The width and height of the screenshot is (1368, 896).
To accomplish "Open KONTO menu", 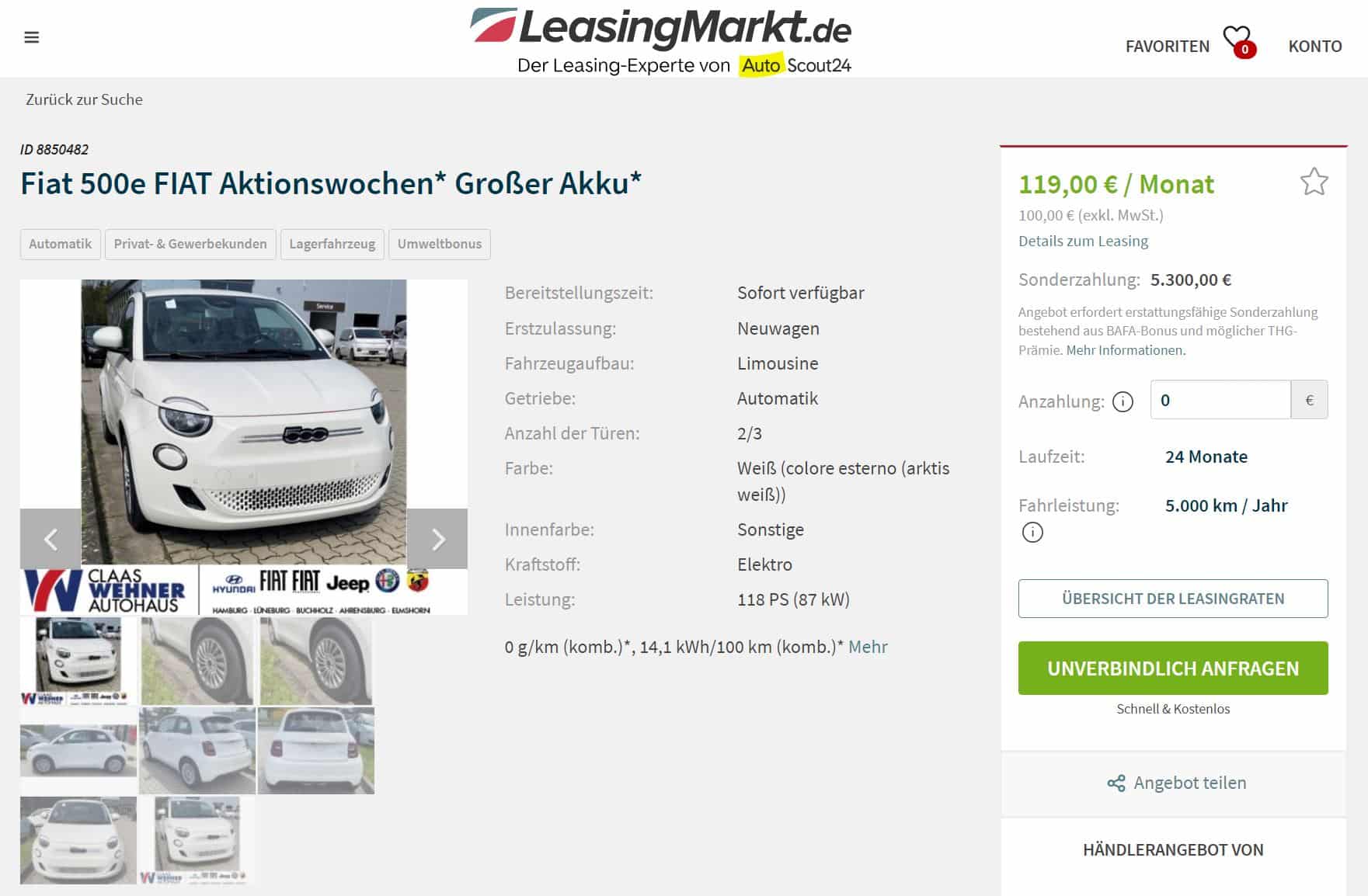I will [x=1314, y=46].
